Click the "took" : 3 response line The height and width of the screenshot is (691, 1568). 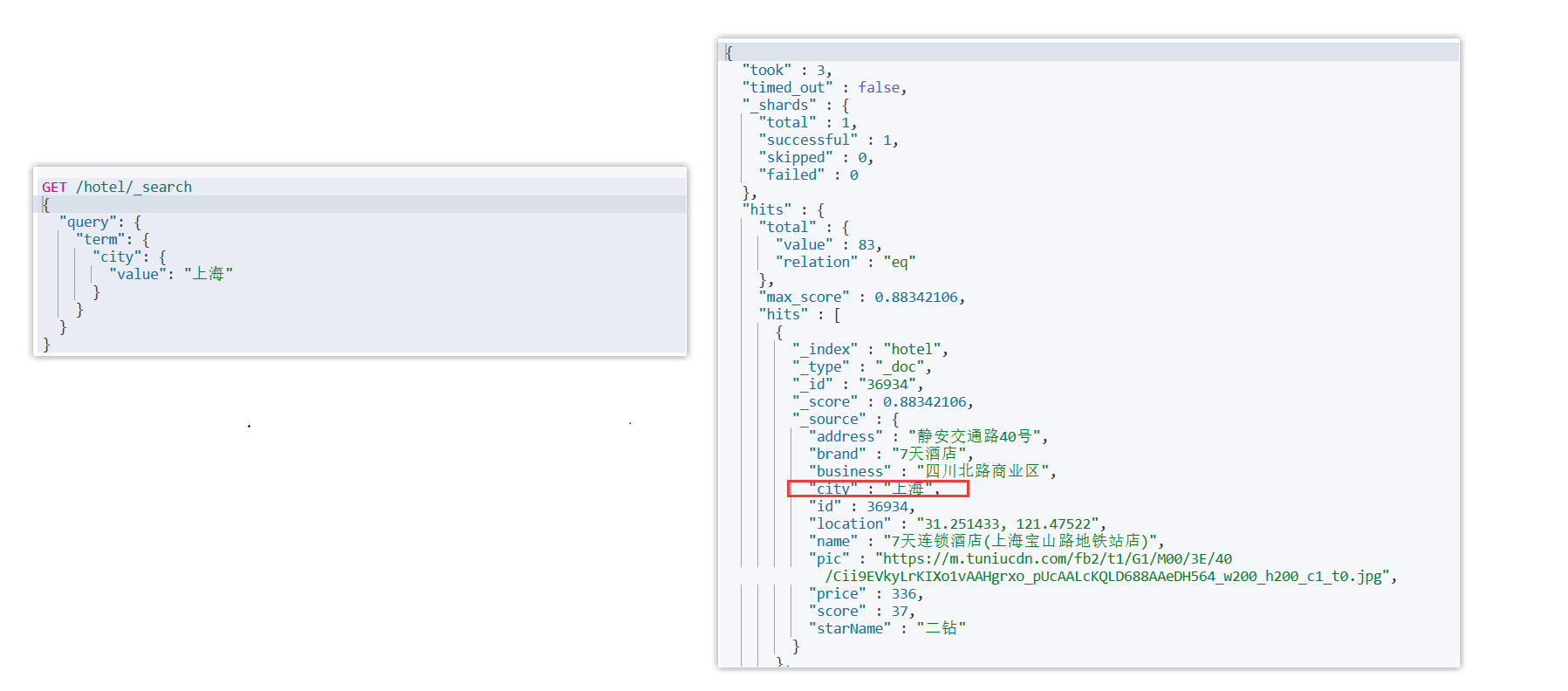[787, 70]
